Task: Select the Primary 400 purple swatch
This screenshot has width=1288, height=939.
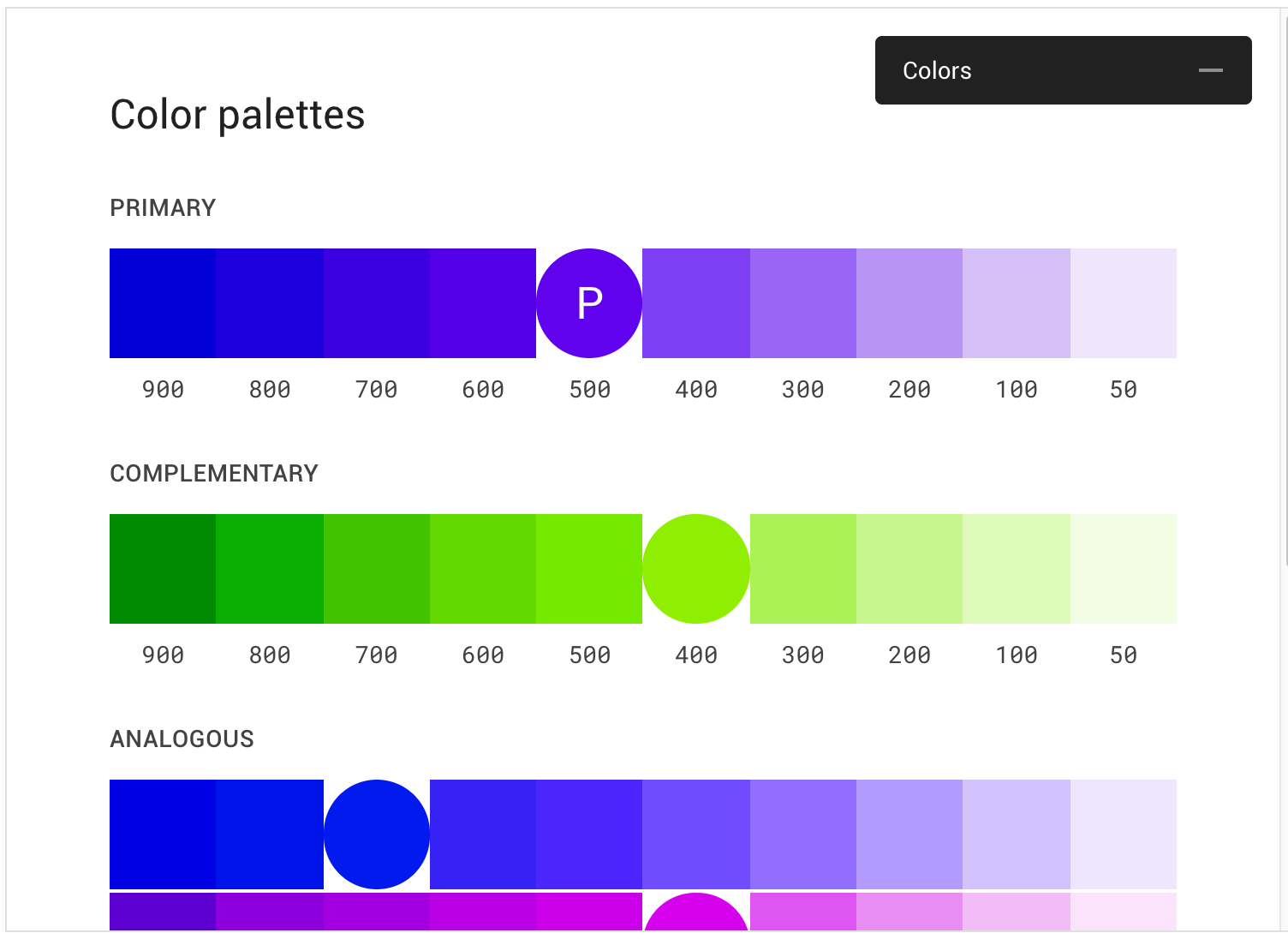Action: click(x=696, y=303)
